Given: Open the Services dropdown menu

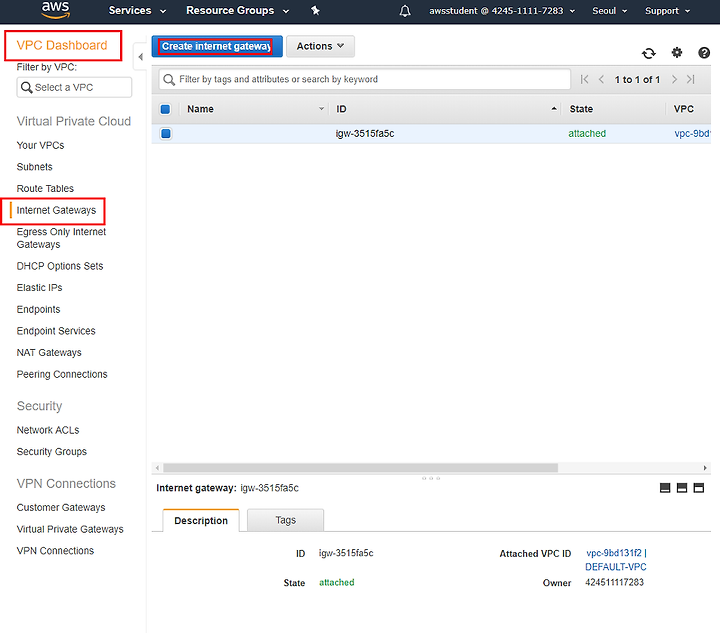Looking at the screenshot, I should 137,11.
